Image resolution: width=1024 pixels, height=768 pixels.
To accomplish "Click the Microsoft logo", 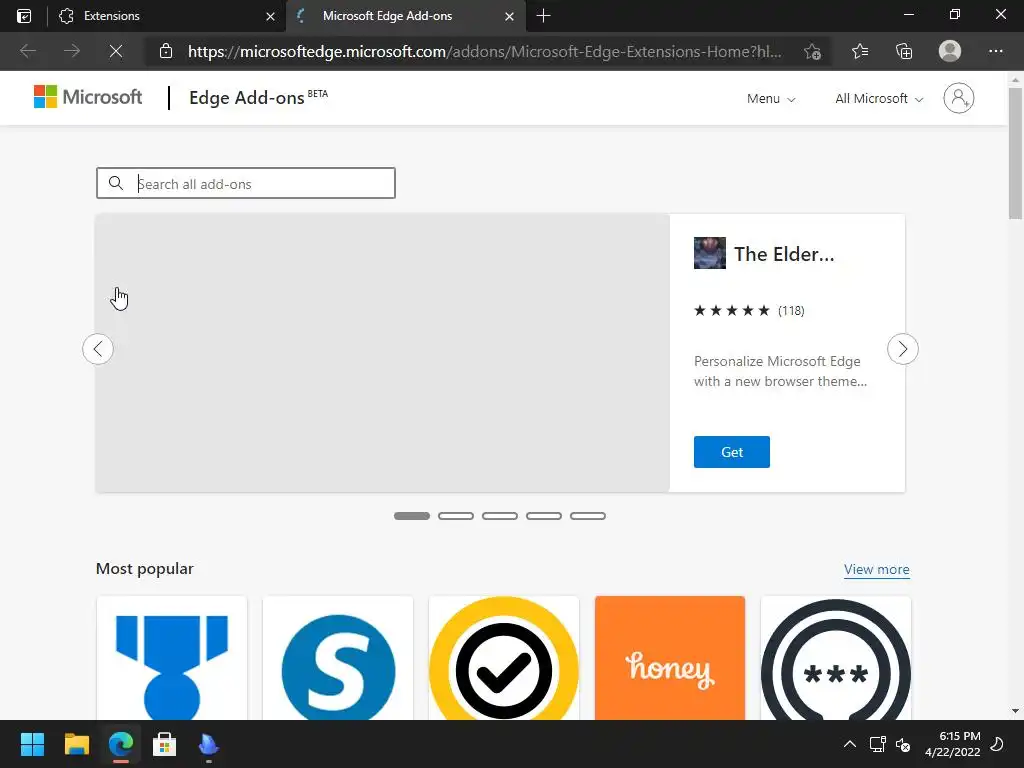I will (x=88, y=97).
